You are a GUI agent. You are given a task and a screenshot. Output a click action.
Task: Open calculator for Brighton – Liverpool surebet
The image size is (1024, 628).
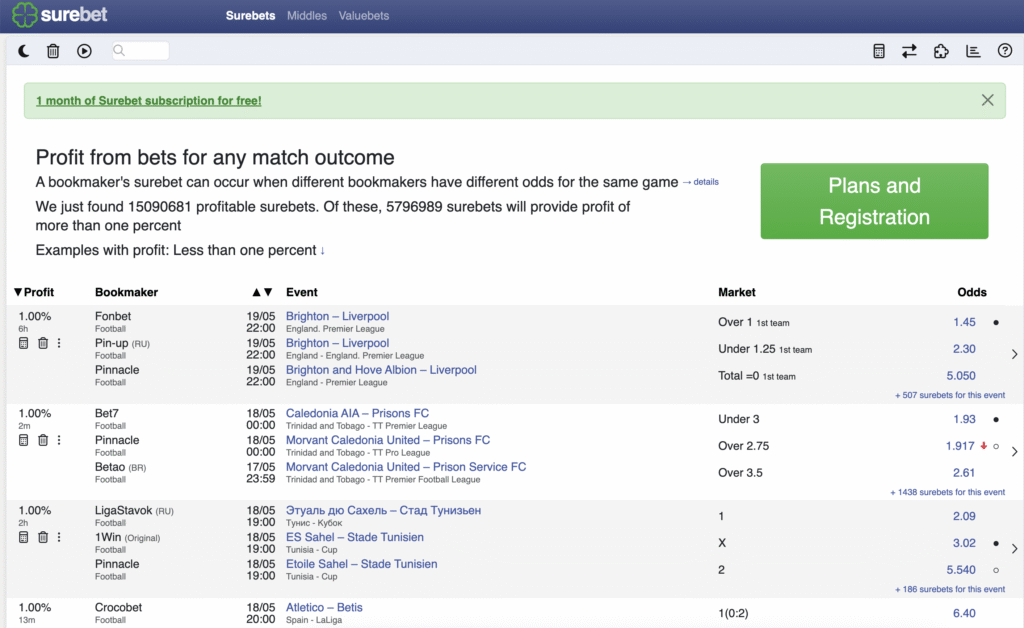[24, 343]
